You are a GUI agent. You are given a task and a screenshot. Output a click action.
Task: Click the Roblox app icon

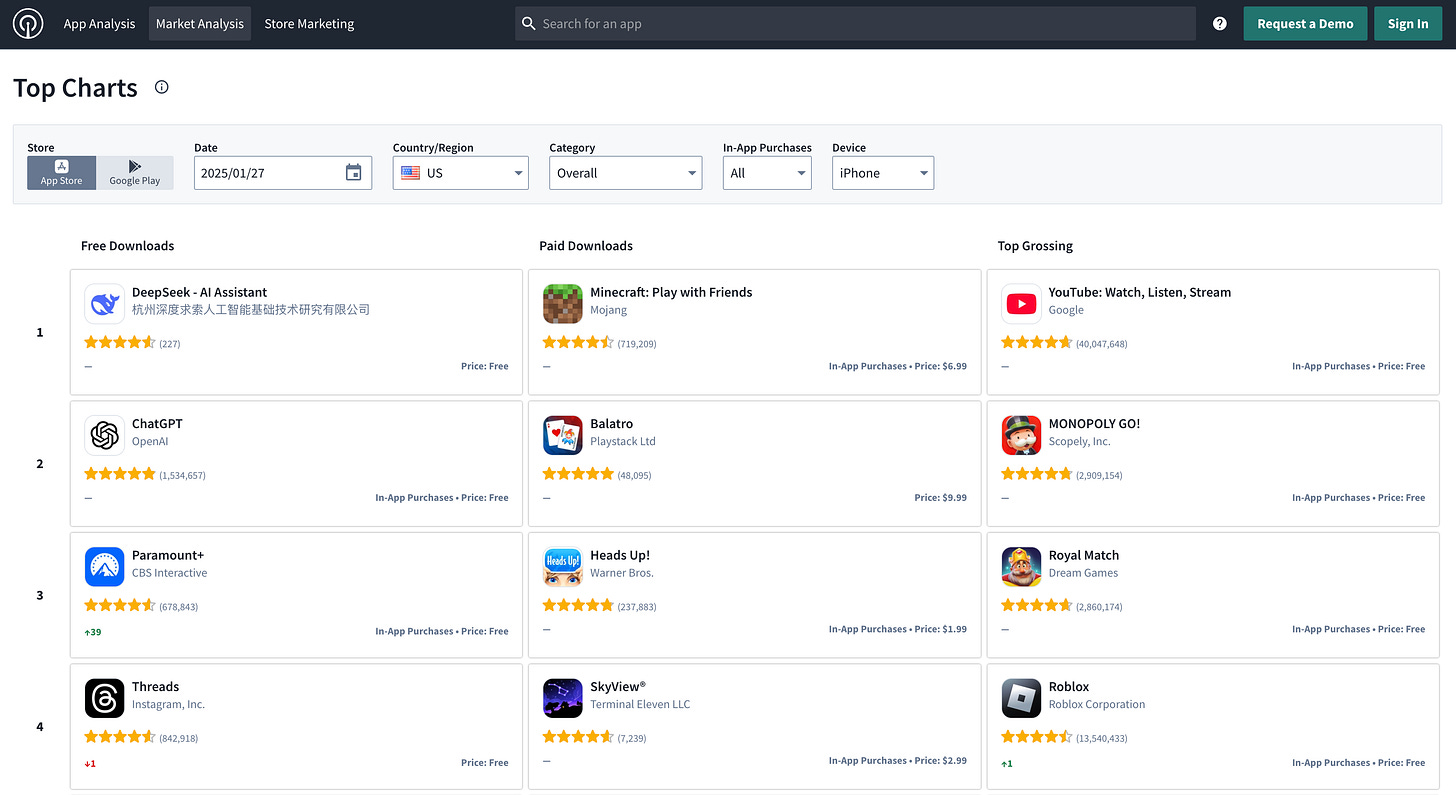(x=1021, y=699)
